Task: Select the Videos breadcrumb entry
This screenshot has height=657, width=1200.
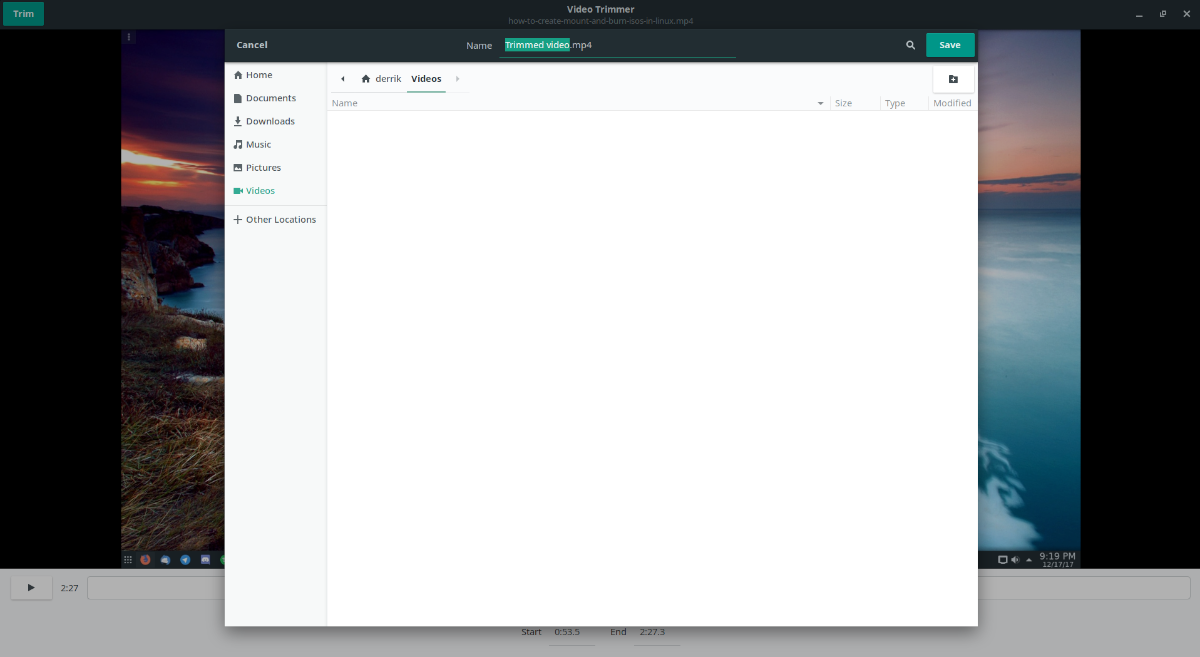Action: [426, 78]
